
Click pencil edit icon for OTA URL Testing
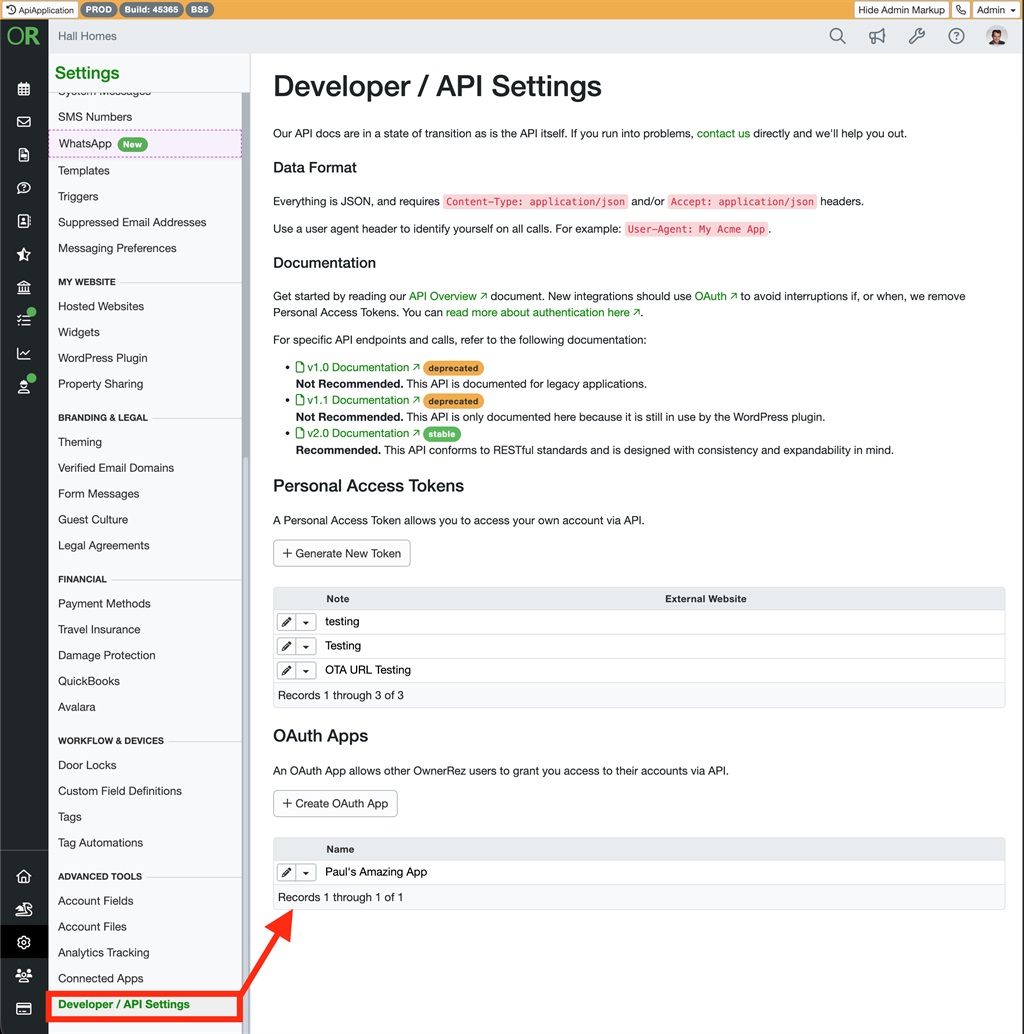tap(286, 670)
